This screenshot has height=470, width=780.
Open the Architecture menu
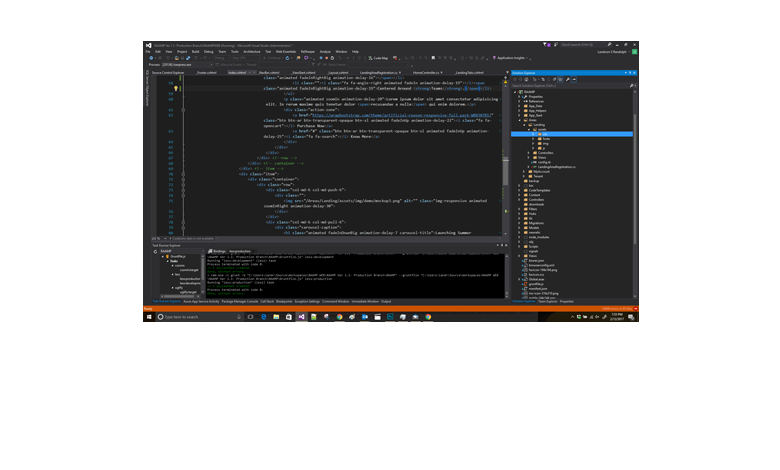pos(250,51)
